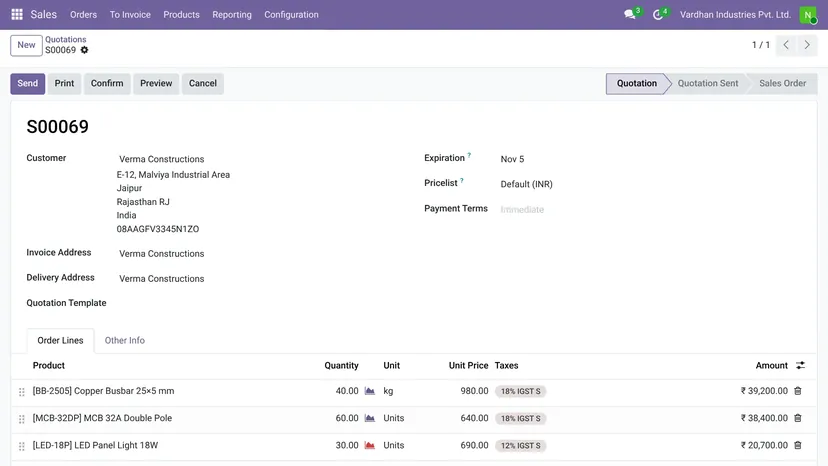828x466 pixels.
Task: Delete the MCB 32A Double Pole line
Action: [798, 418]
